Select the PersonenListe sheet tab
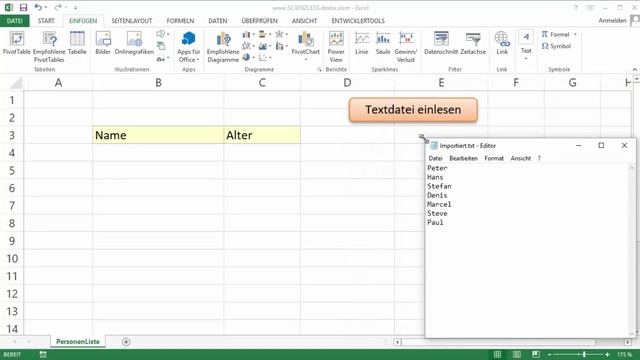This screenshot has width=640, height=360. 78,342
